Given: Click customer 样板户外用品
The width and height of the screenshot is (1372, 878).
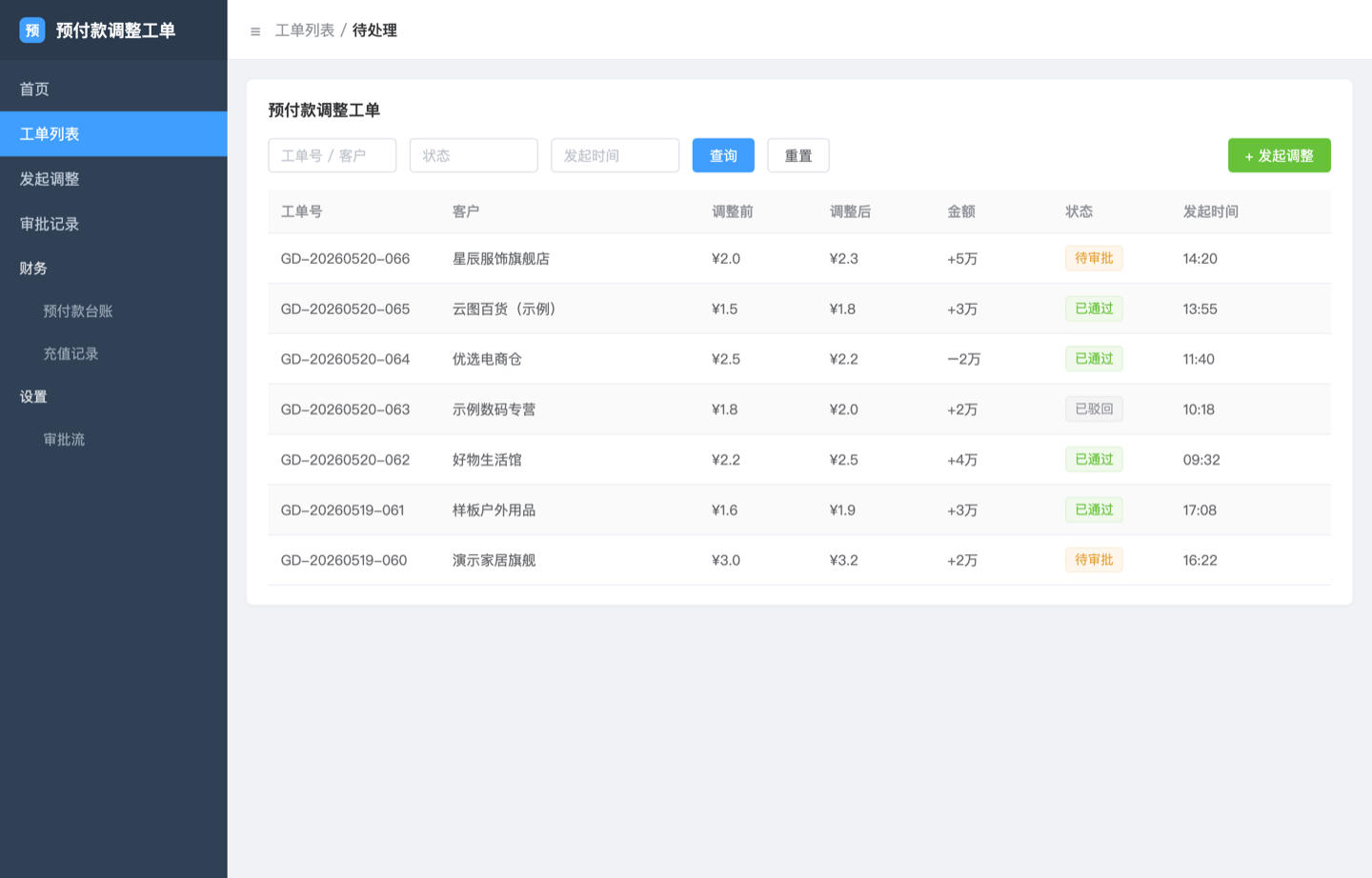Looking at the screenshot, I should pos(494,510).
